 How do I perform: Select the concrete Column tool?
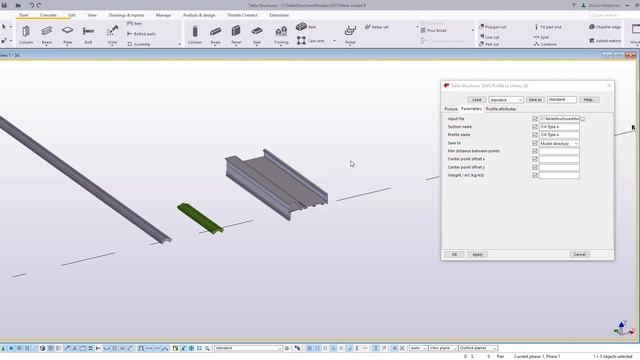[x=195, y=34]
